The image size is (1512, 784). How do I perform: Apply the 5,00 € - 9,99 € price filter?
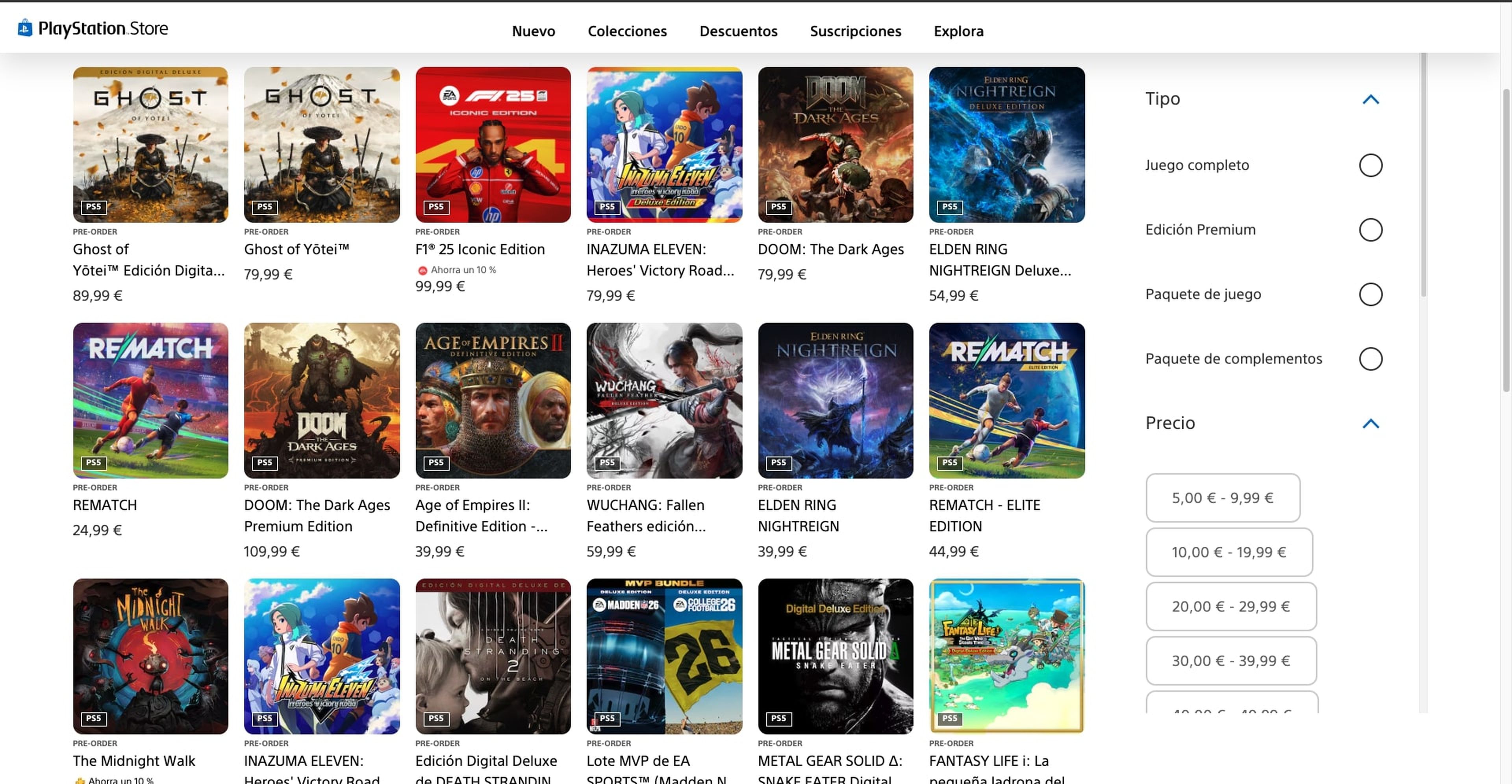[1223, 497]
